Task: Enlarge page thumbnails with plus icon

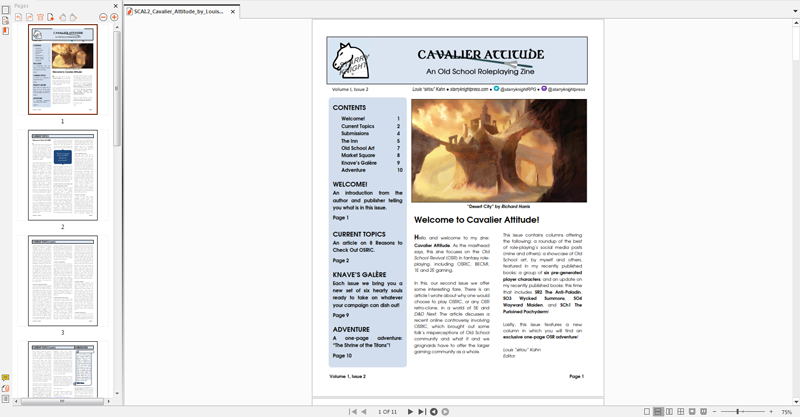Action: coord(114,17)
